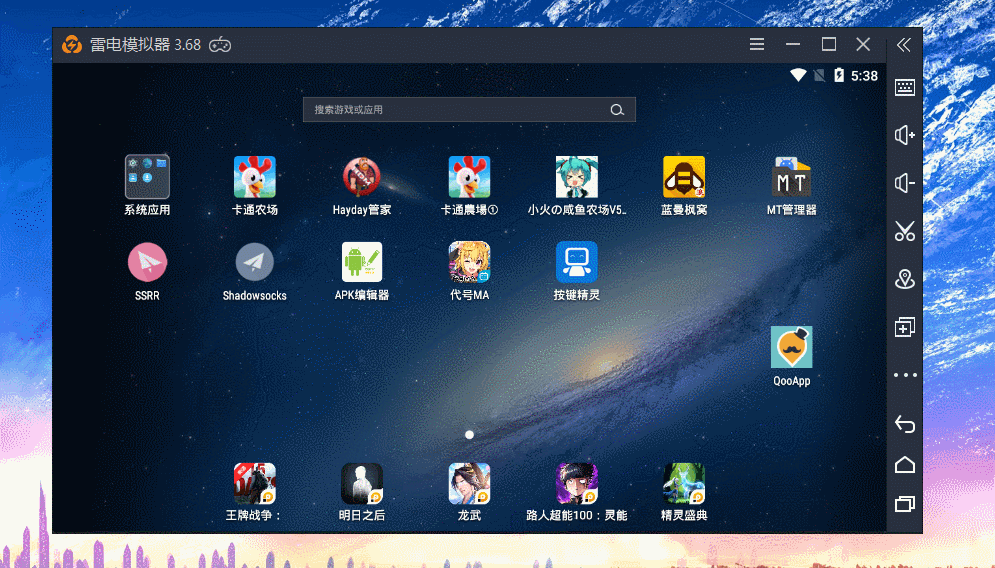Screen dimensions: 995x568
Task: Launch APK编辑器 app
Action: pyautogui.click(x=362, y=262)
